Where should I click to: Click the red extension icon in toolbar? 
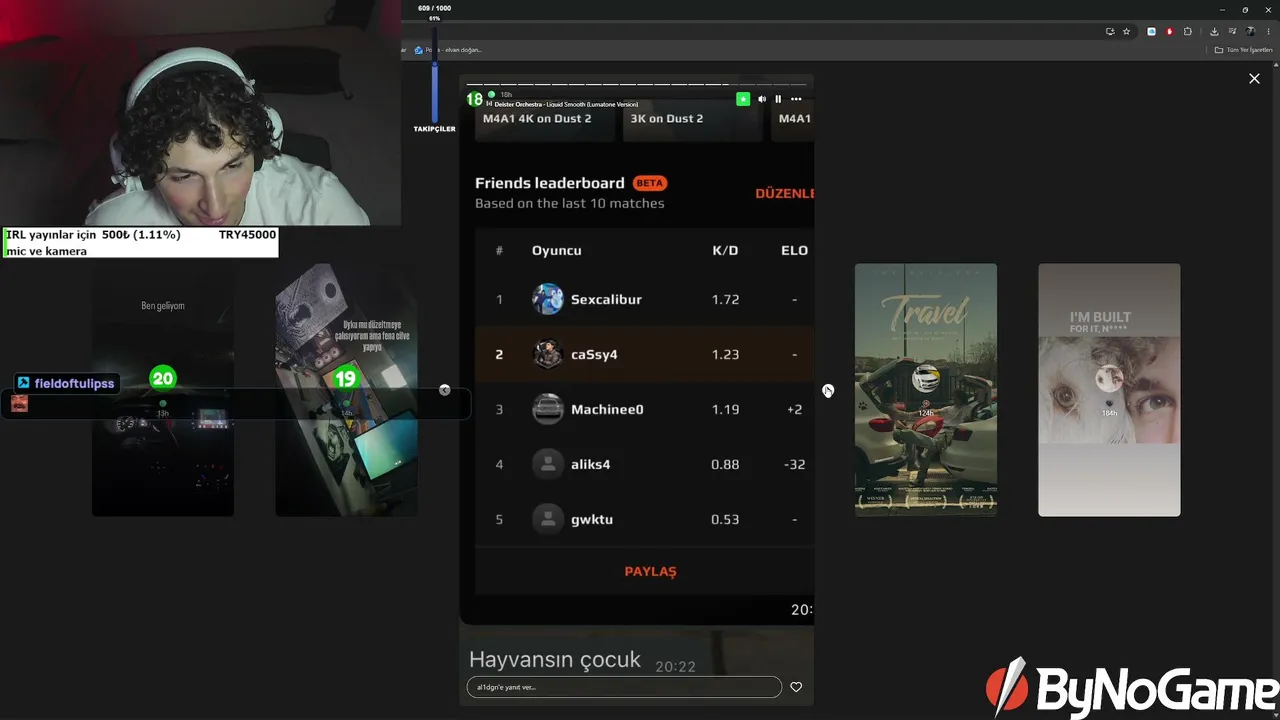click(1169, 32)
